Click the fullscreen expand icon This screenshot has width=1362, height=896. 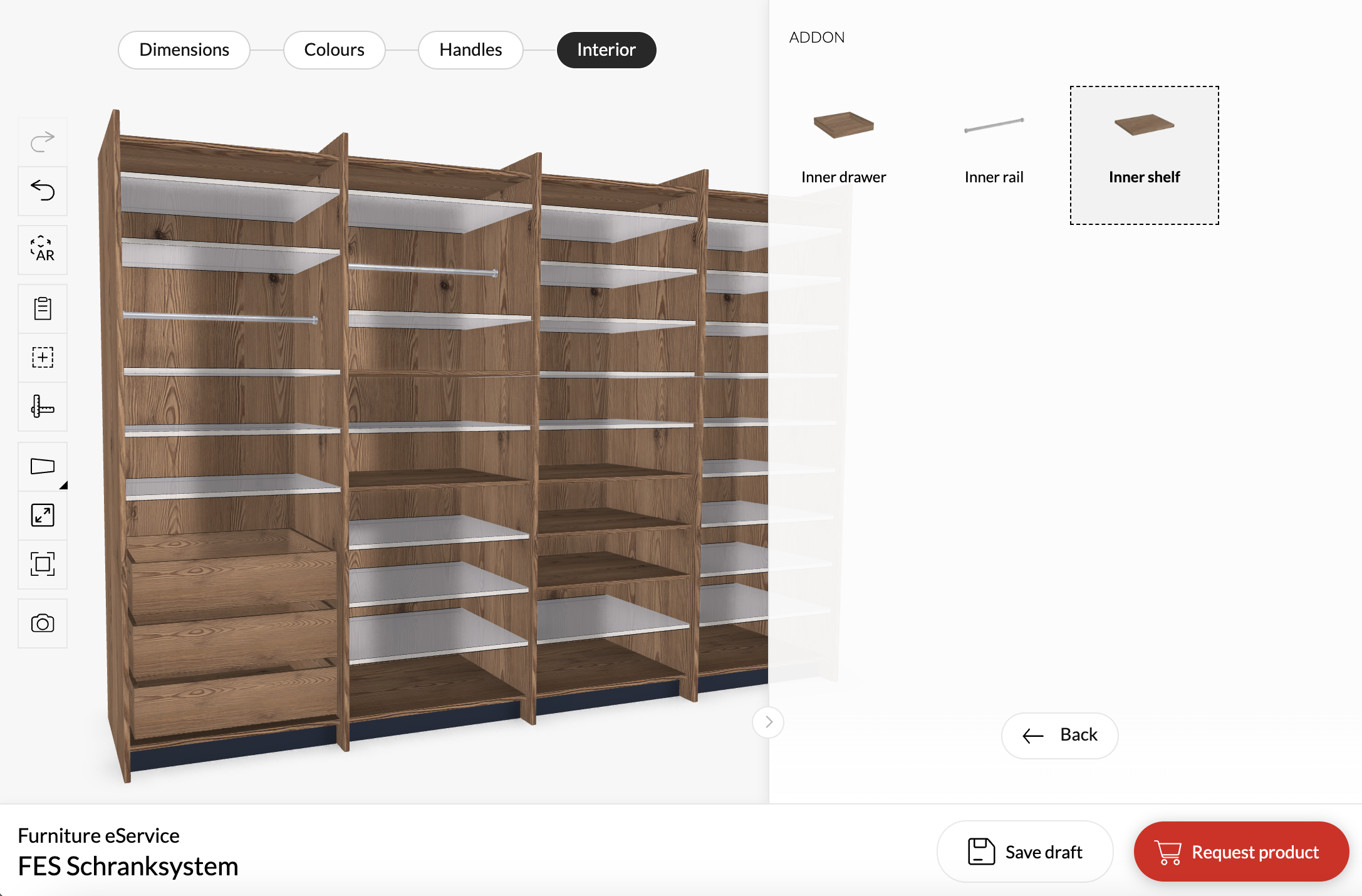[43, 515]
